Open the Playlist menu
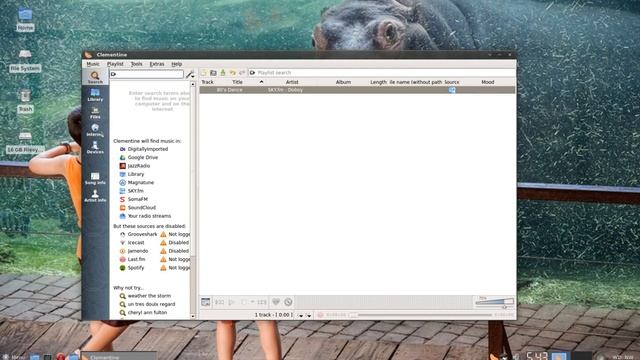This screenshot has width=640, height=360. pyautogui.click(x=115, y=64)
